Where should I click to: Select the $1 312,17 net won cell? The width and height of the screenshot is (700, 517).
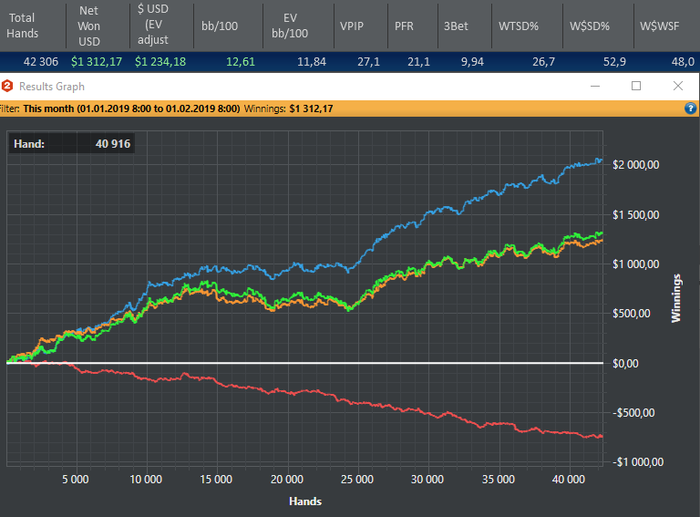(x=96, y=62)
